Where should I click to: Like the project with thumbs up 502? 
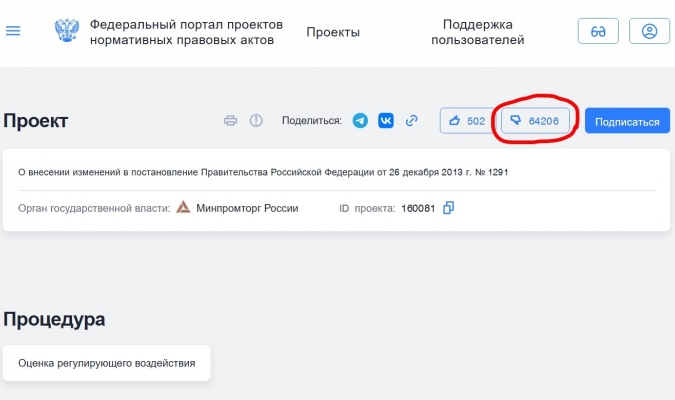pyautogui.click(x=467, y=121)
